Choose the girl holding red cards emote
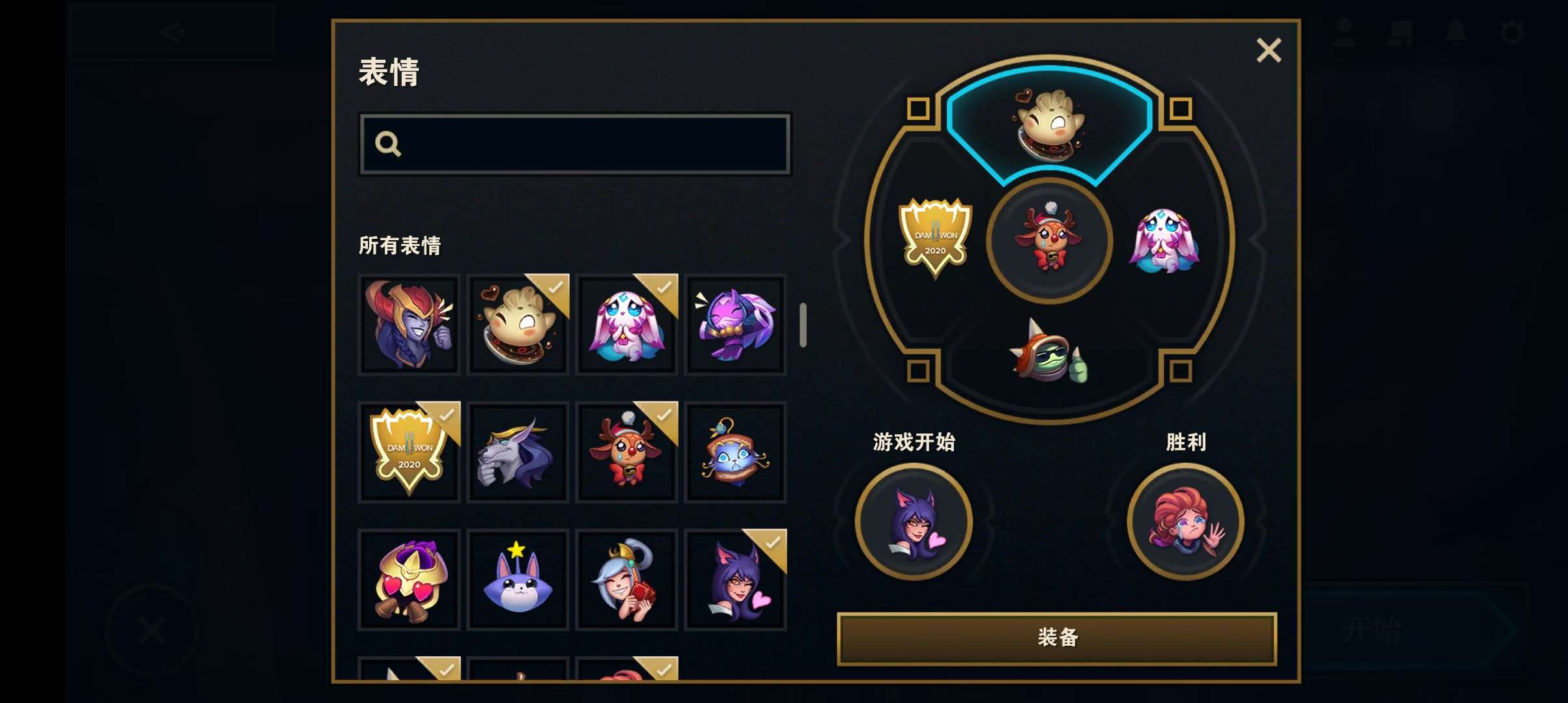Screen dimensions: 1568x703 [x=626, y=579]
